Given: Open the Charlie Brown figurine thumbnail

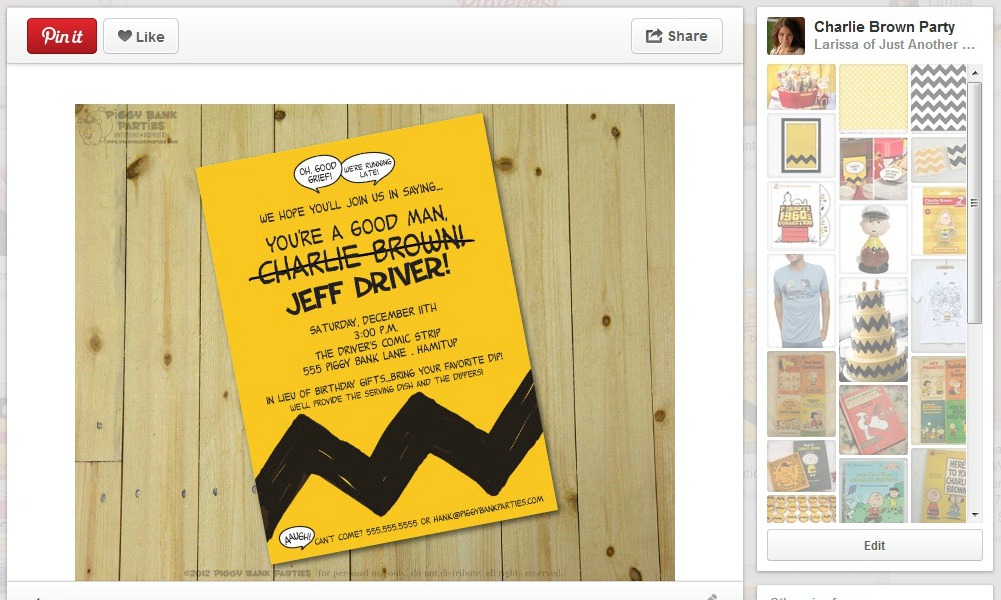Looking at the screenshot, I should (873, 239).
